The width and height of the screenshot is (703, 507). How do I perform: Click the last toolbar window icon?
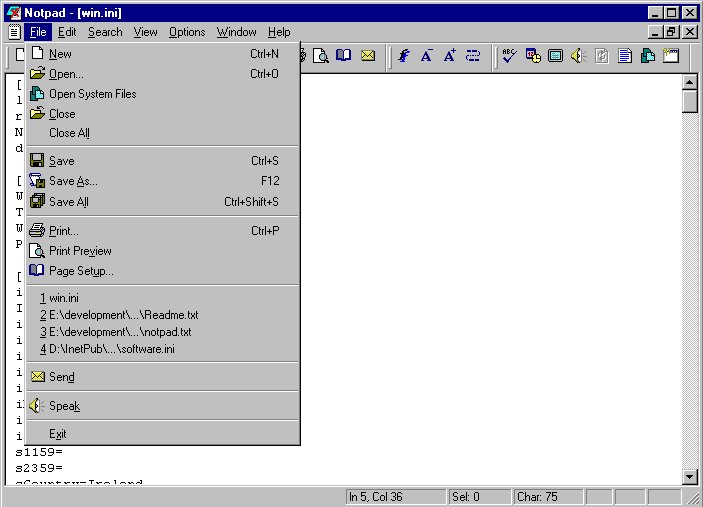coord(671,56)
